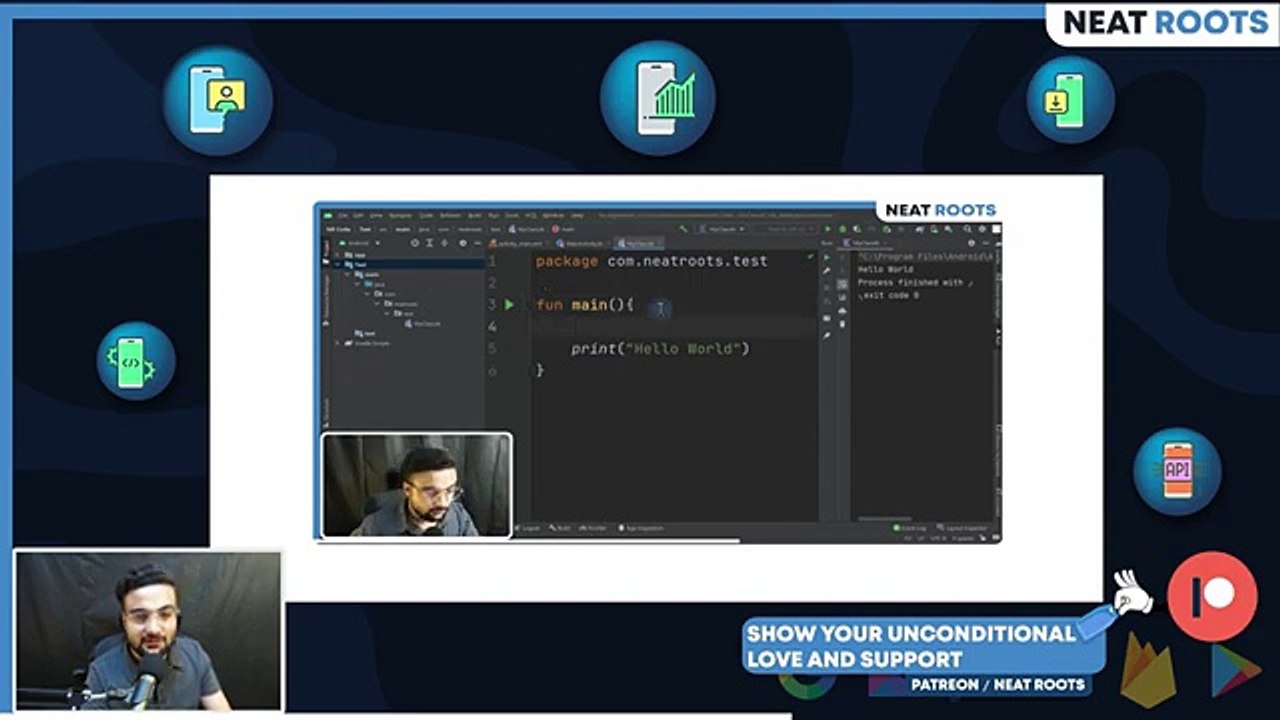This screenshot has width=1280, height=720.
Task: Collapse the Test module node
Action: click(339, 265)
